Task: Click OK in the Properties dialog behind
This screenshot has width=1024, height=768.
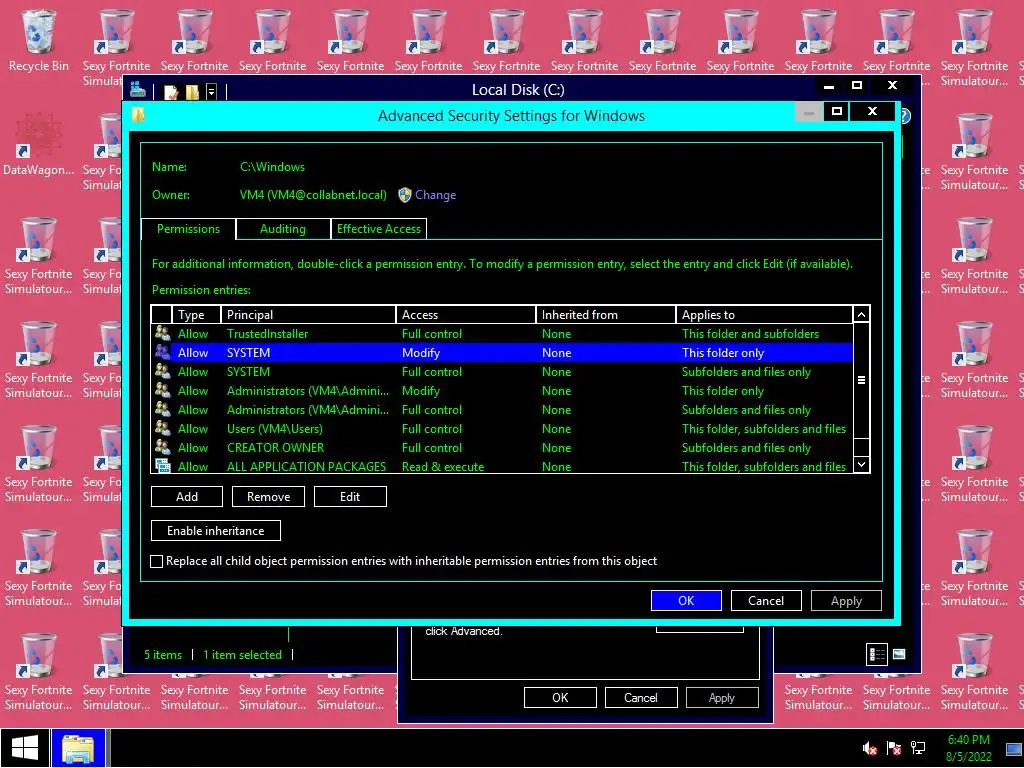Action: tap(560, 697)
